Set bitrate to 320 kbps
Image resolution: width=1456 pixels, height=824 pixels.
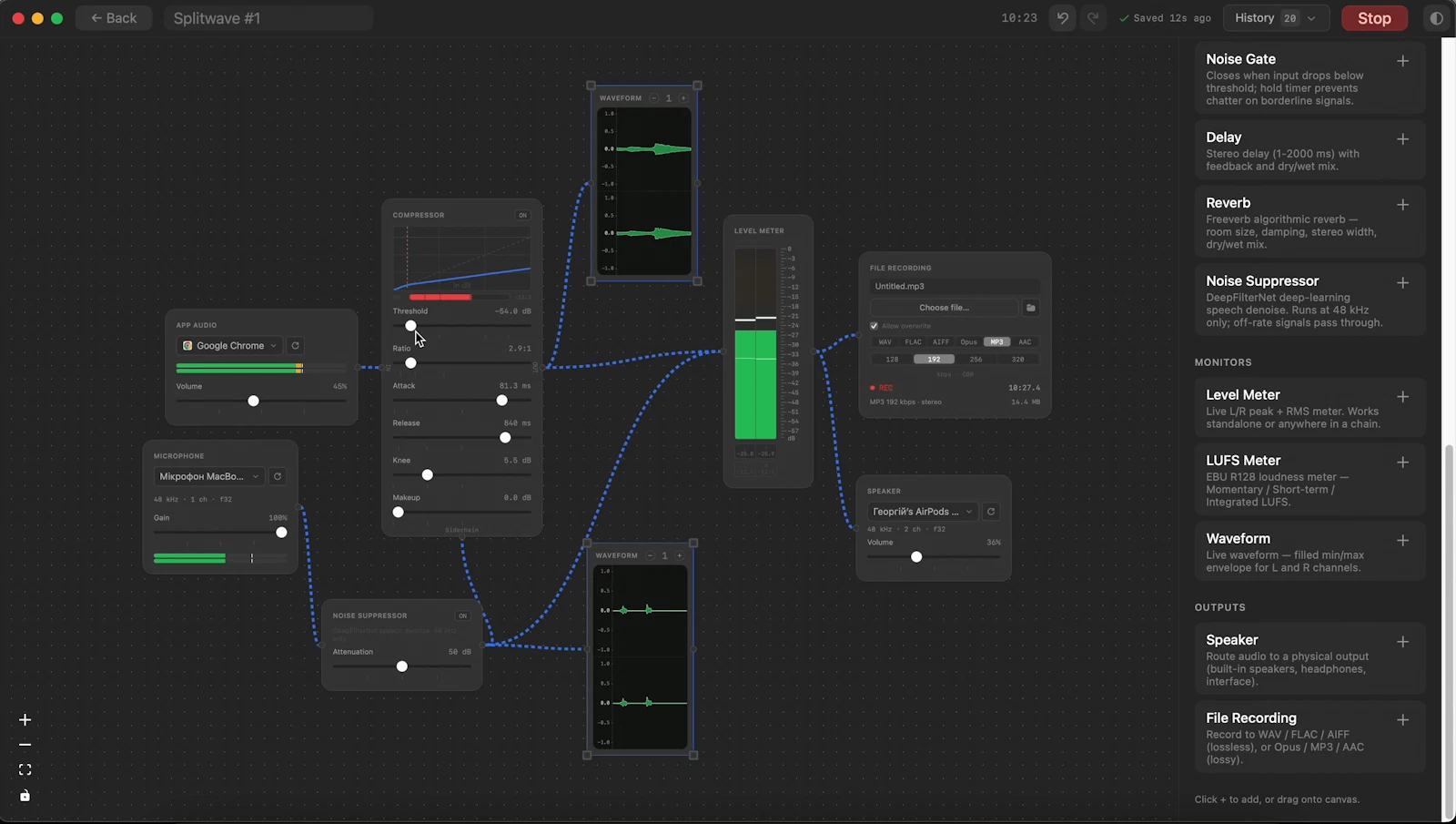pos(1017,360)
